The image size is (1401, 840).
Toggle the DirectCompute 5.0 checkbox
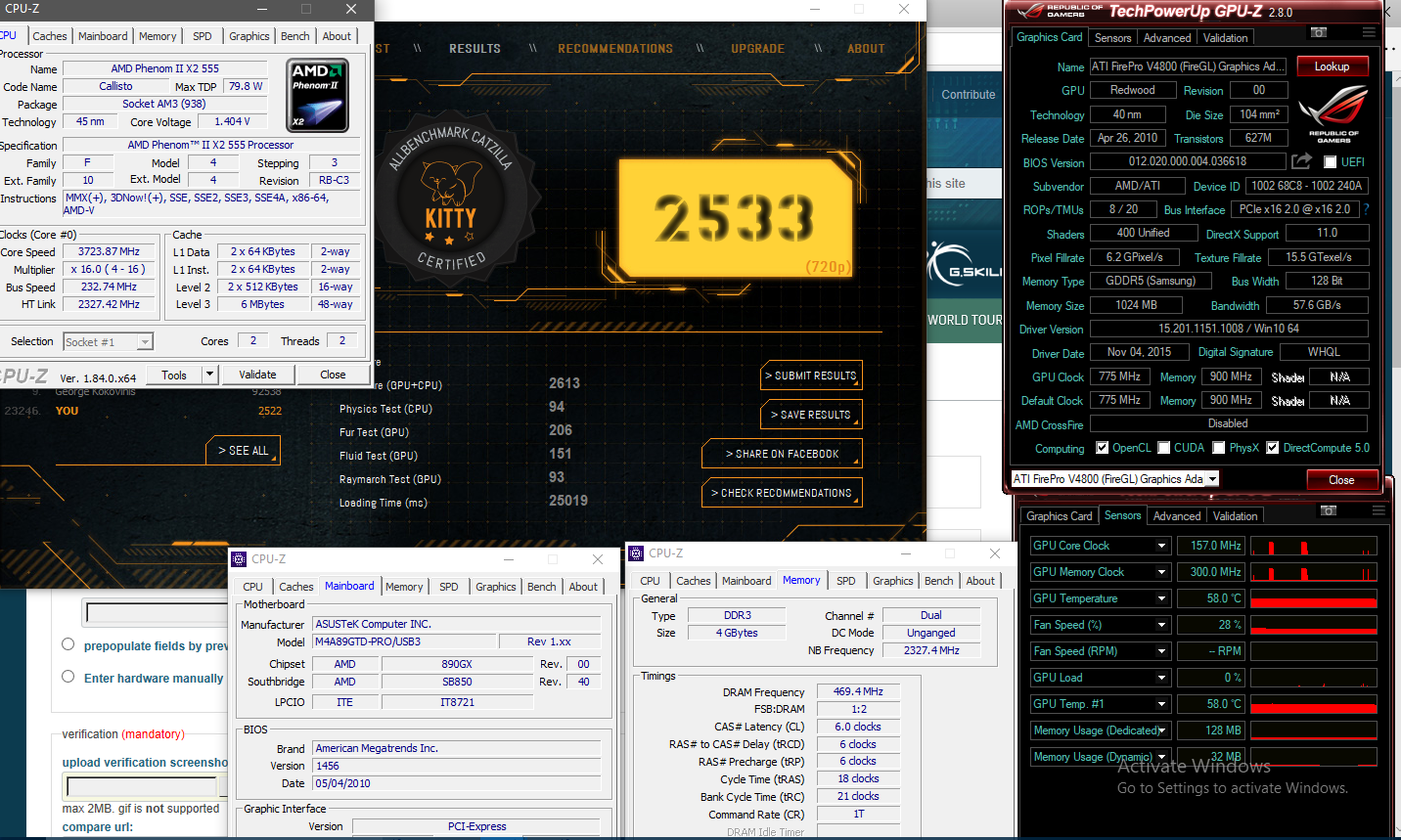tap(1273, 448)
